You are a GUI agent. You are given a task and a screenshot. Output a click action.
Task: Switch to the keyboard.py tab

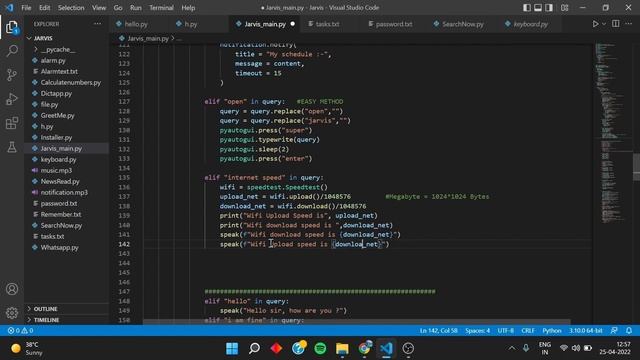[531, 24]
